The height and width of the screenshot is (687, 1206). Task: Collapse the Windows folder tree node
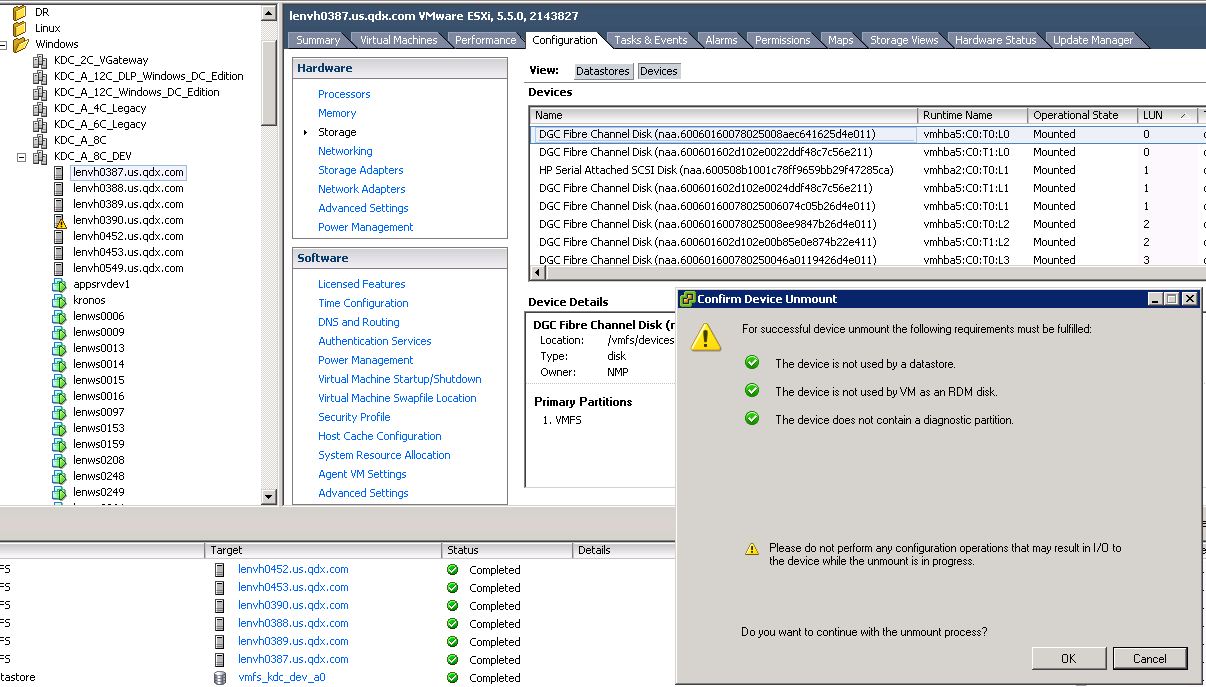click(x=4, y=45)
